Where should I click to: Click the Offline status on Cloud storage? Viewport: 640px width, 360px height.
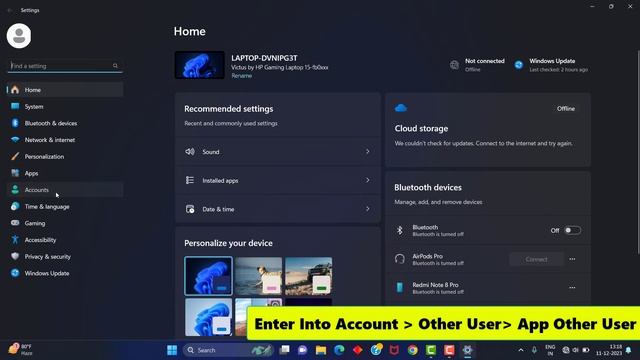point(566,109)
